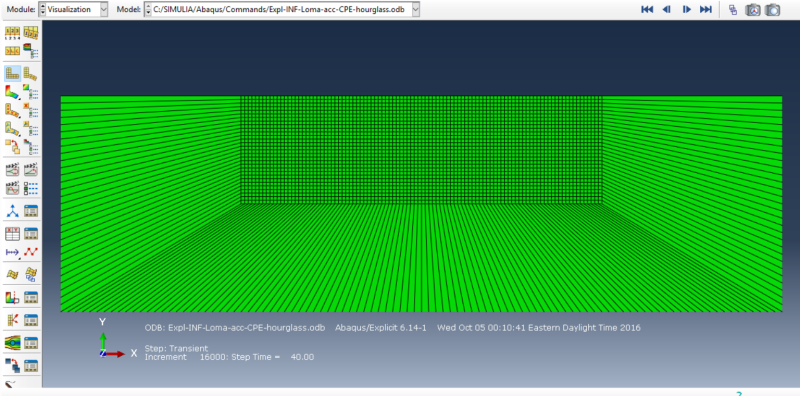Step to the previous frame

point(666,9)
